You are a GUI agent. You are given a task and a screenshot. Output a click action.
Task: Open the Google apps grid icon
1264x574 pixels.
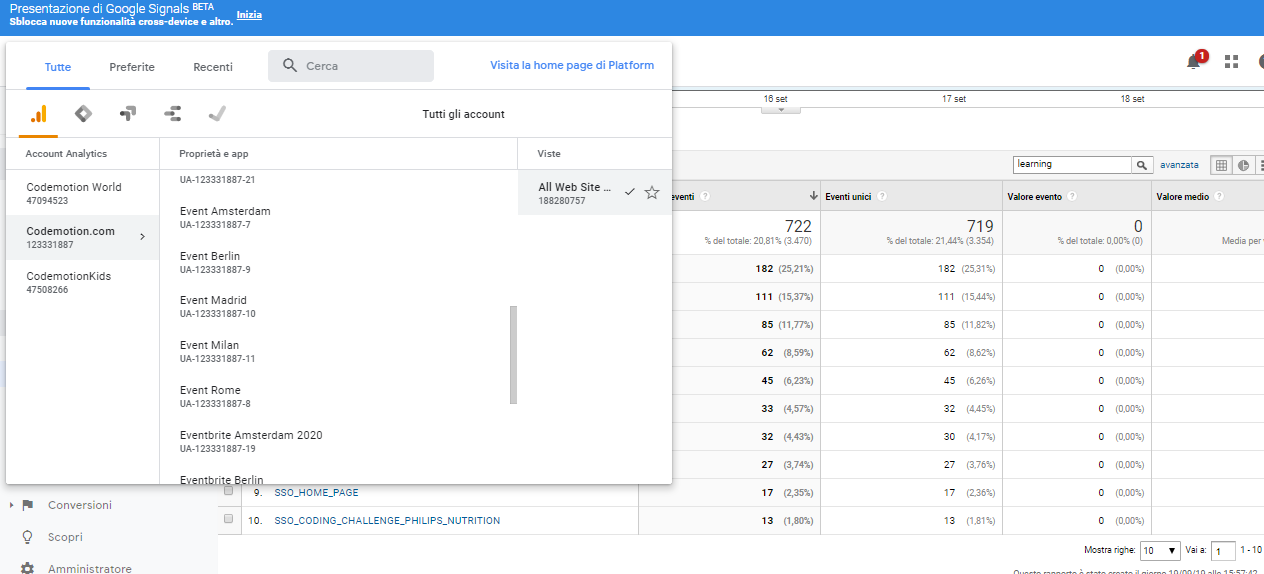pyautogui.click(x=1231, y=62)
